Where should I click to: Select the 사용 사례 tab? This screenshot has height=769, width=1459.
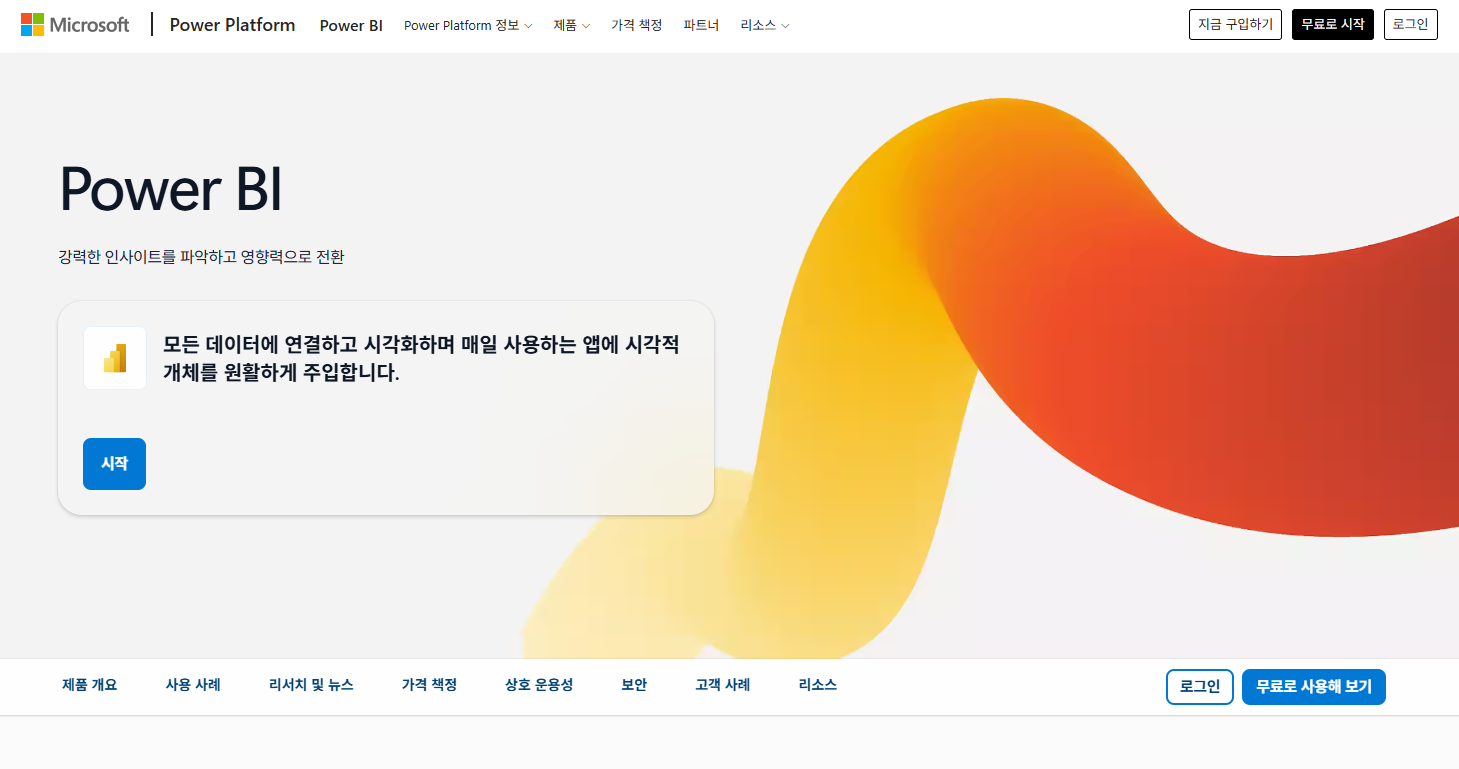tap(193, 685)
